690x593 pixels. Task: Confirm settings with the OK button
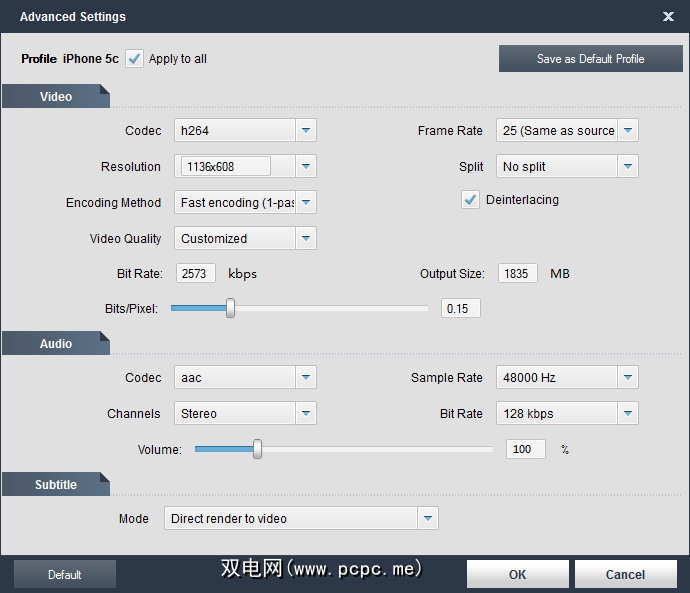[517, 575]
